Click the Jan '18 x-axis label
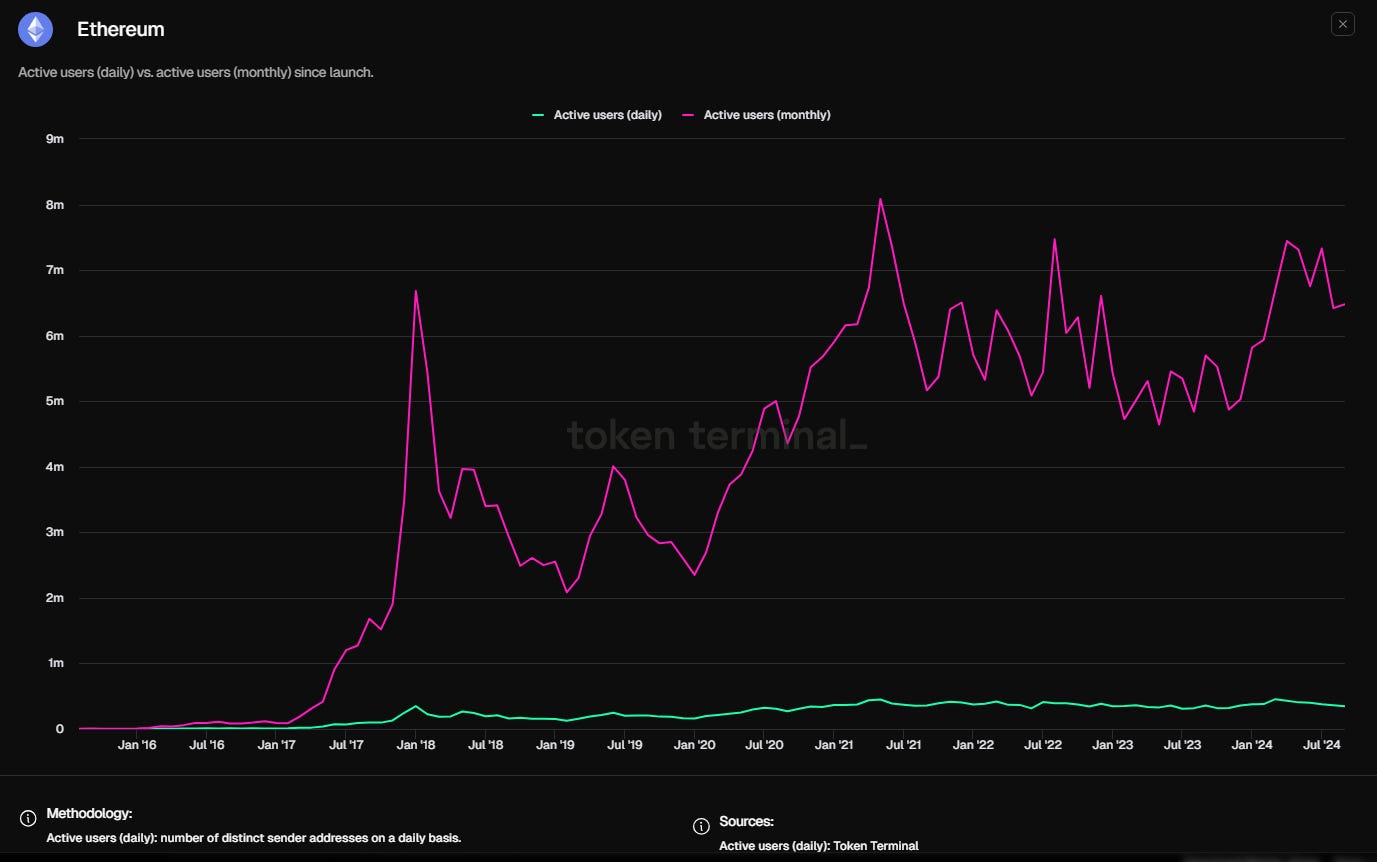This screenshot has width=1377, height=862. coord(415,745)
